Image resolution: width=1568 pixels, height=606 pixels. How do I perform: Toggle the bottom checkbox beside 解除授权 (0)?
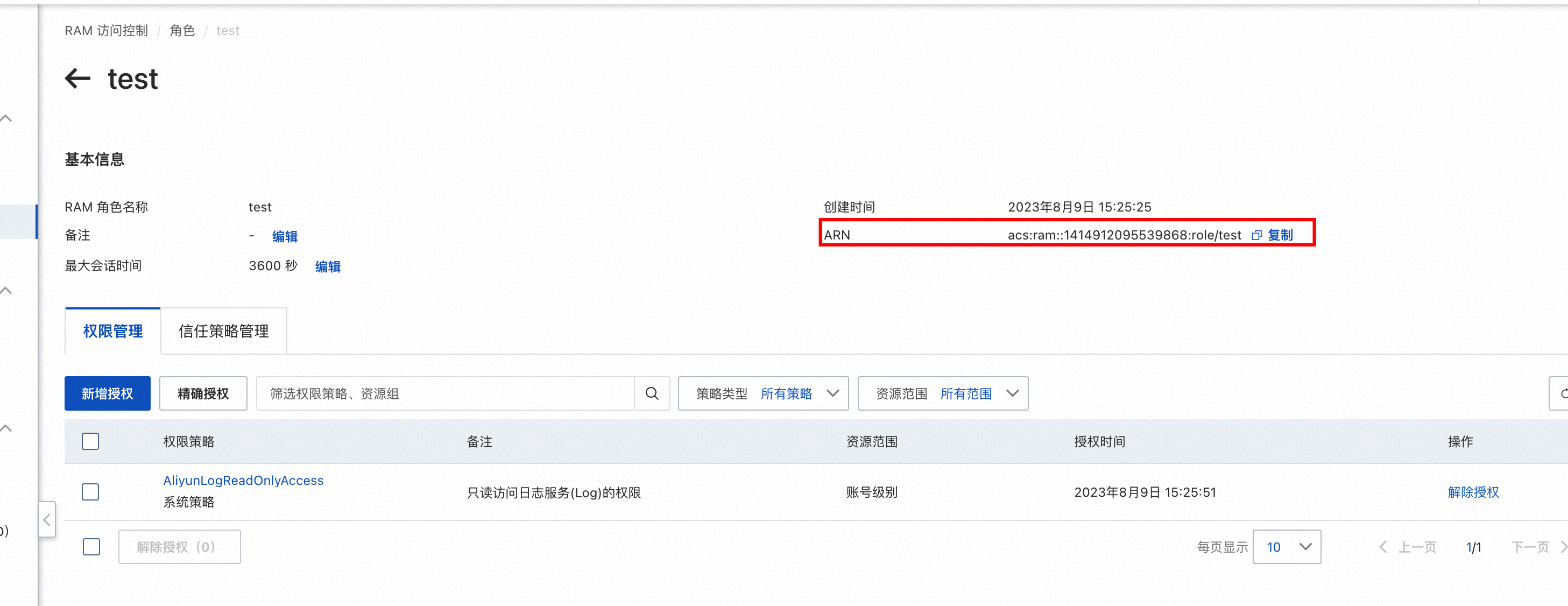coord(91,547)
